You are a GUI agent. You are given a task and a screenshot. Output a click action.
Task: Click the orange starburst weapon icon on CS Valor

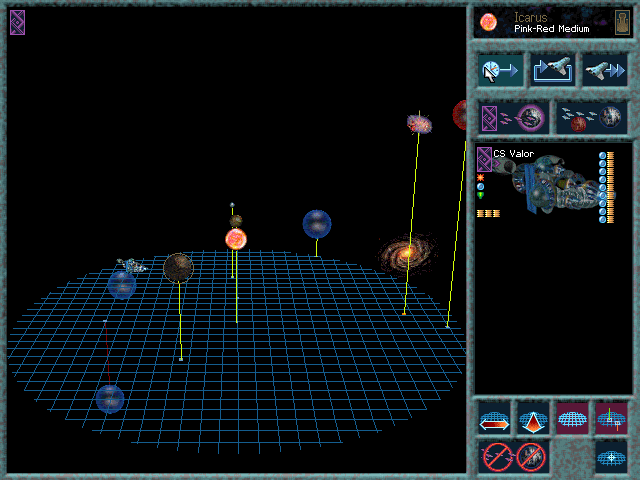pos(480,178)
